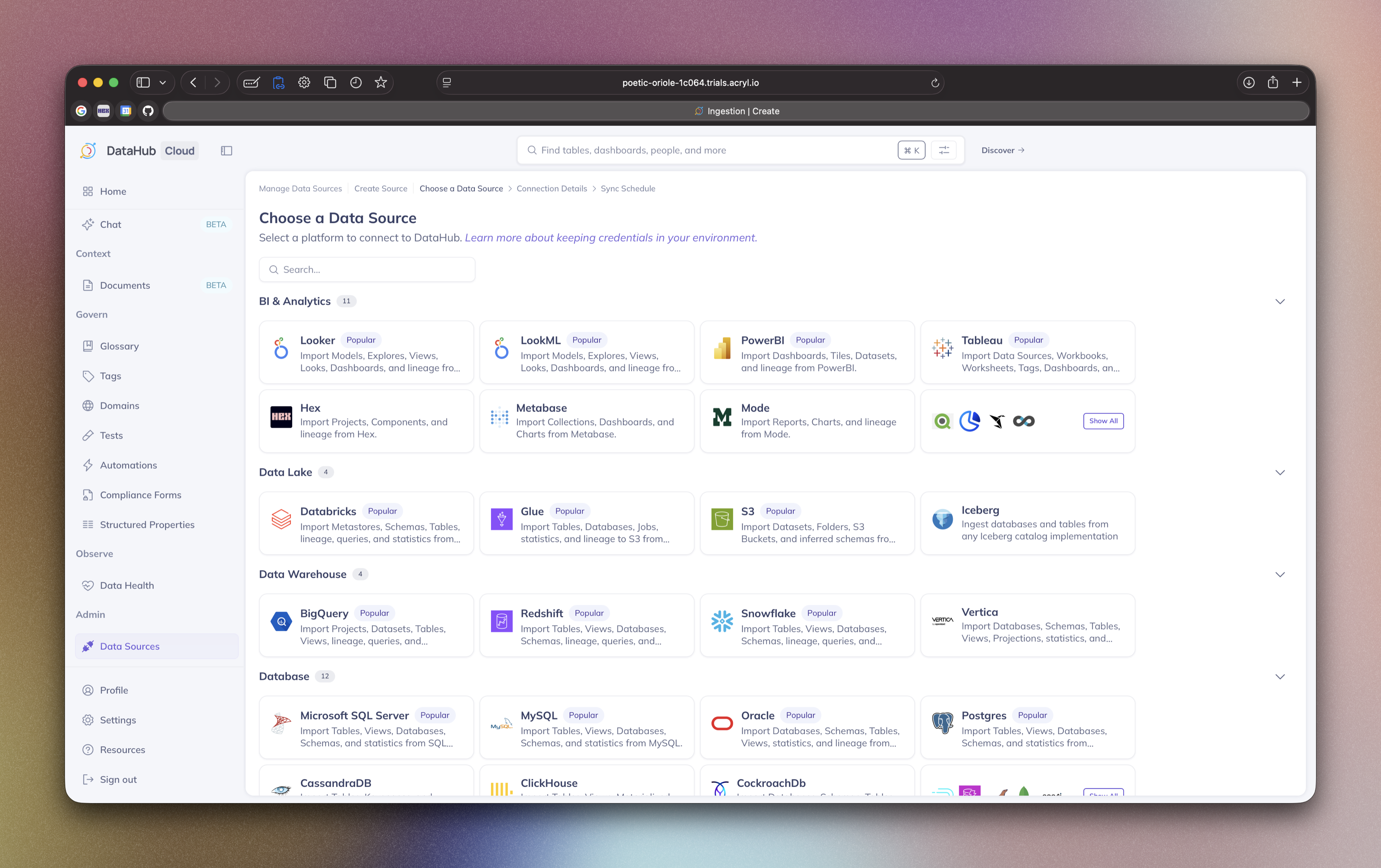Image resolution: width=1381 pixels, height=868 pixels.
Task: Go to Manage Data Sources breadcrumb
Action: tap(300, 189)
